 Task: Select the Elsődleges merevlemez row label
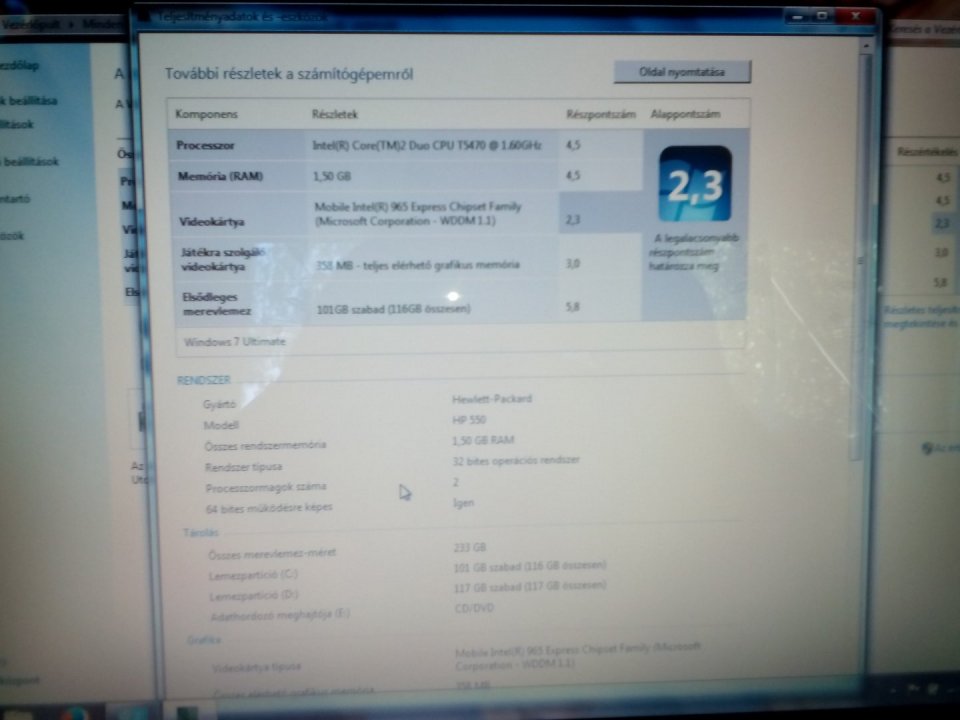click(217, 304)
